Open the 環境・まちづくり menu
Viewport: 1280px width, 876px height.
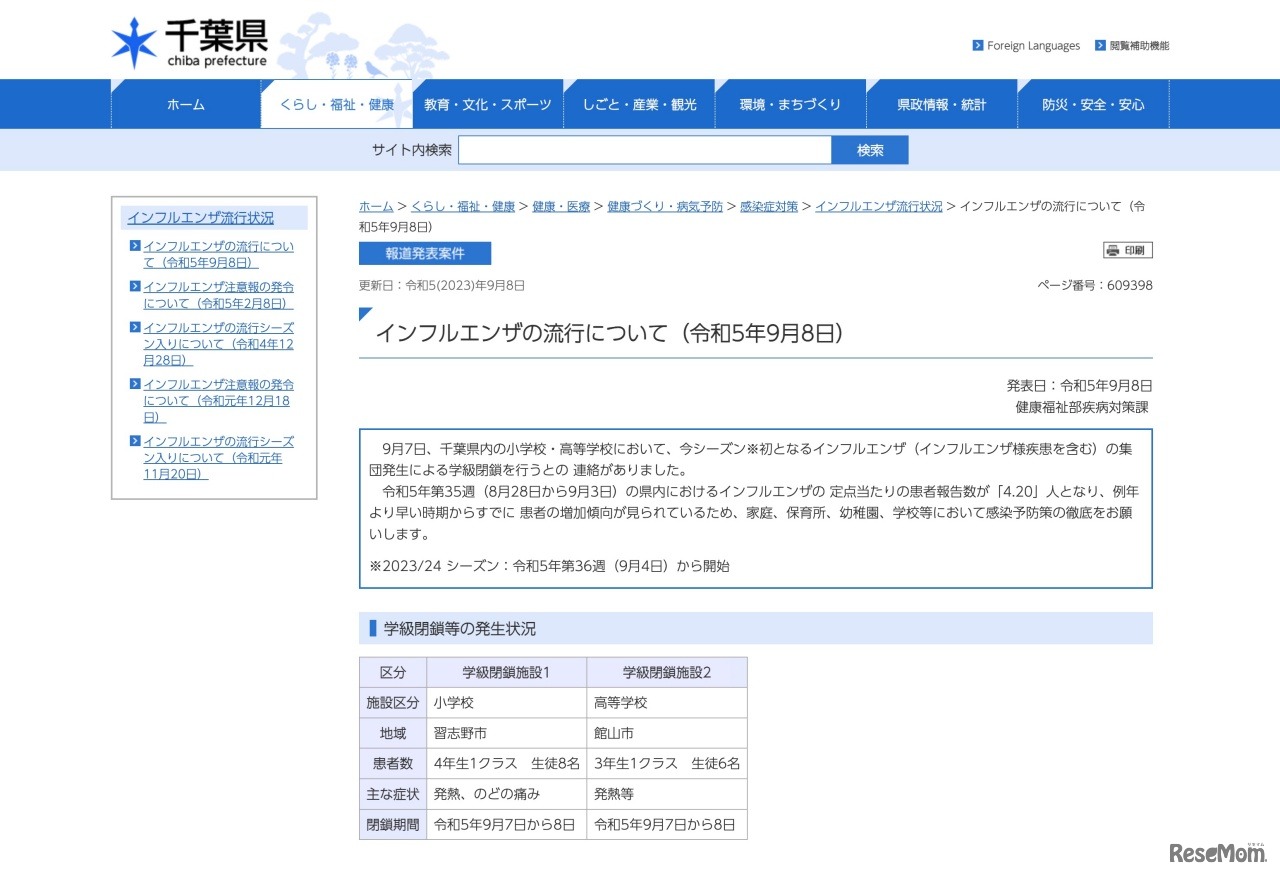pyautogui.click(x=790, y=103)
